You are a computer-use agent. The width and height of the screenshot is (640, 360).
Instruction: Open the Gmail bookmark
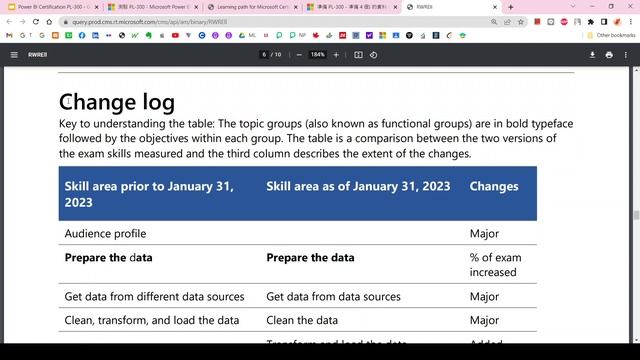(x=9, y=36)
